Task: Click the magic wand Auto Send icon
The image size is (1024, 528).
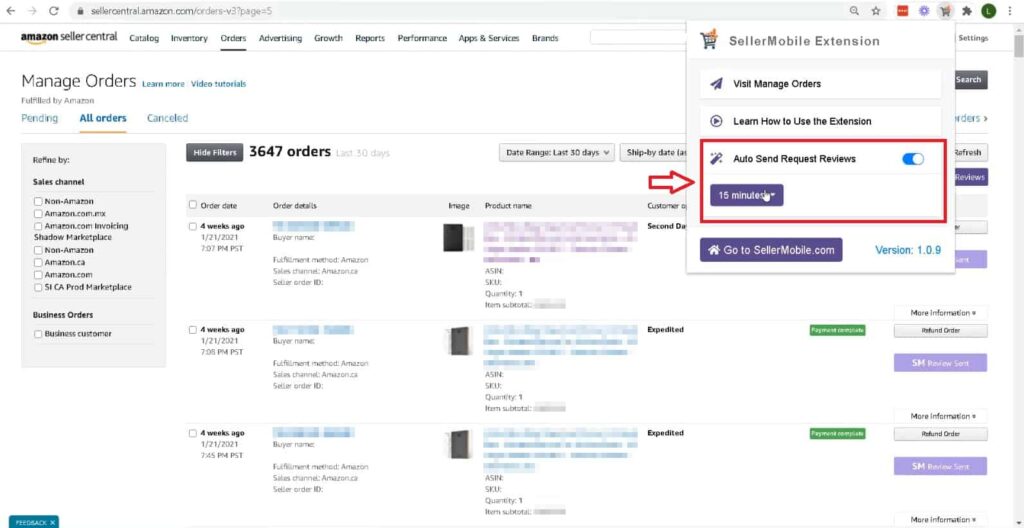Action: [716, 159]
